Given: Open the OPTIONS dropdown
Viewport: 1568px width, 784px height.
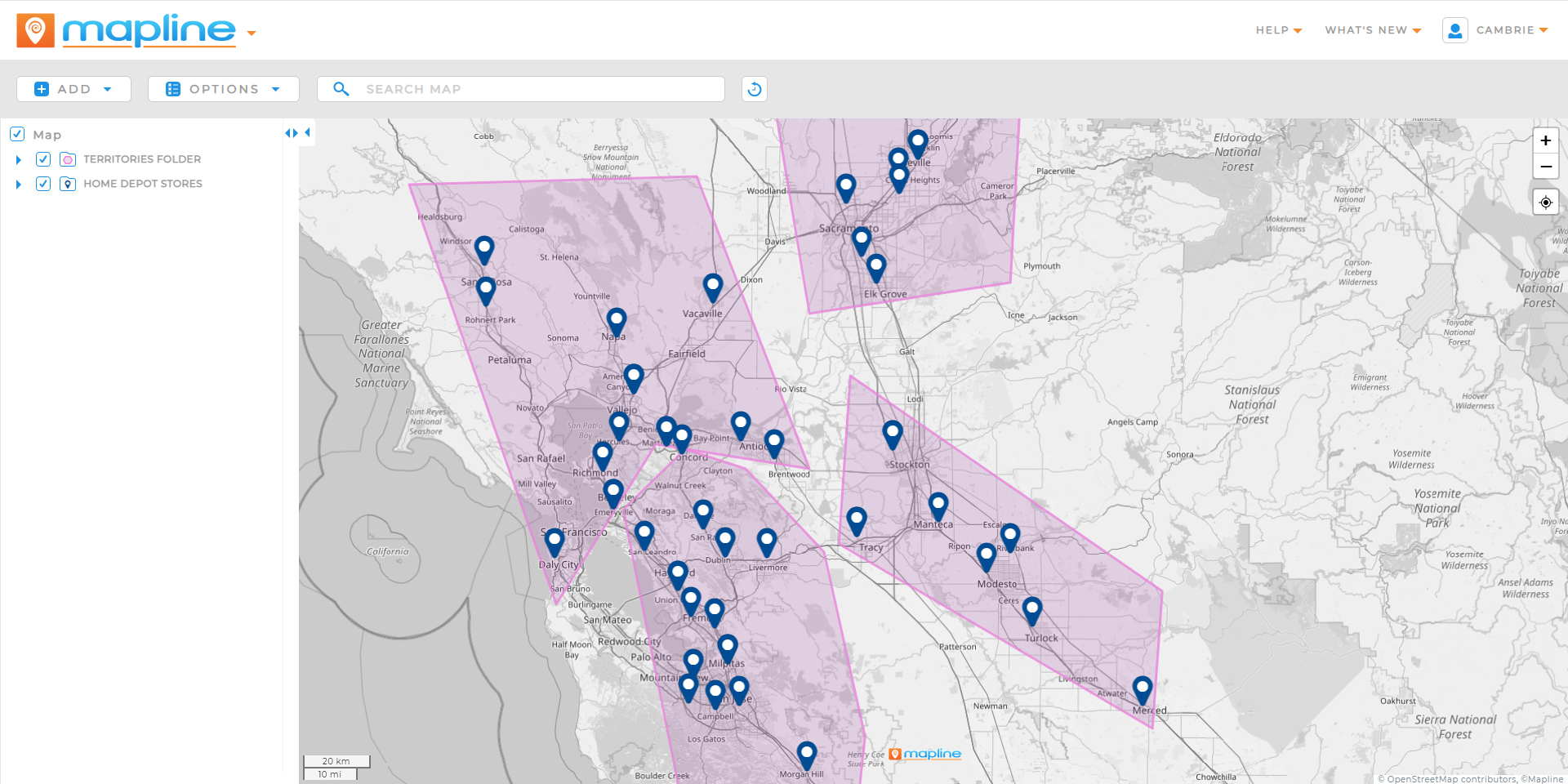Looking at the screenshot, I should pyautogui.click(x=223, y=89).
